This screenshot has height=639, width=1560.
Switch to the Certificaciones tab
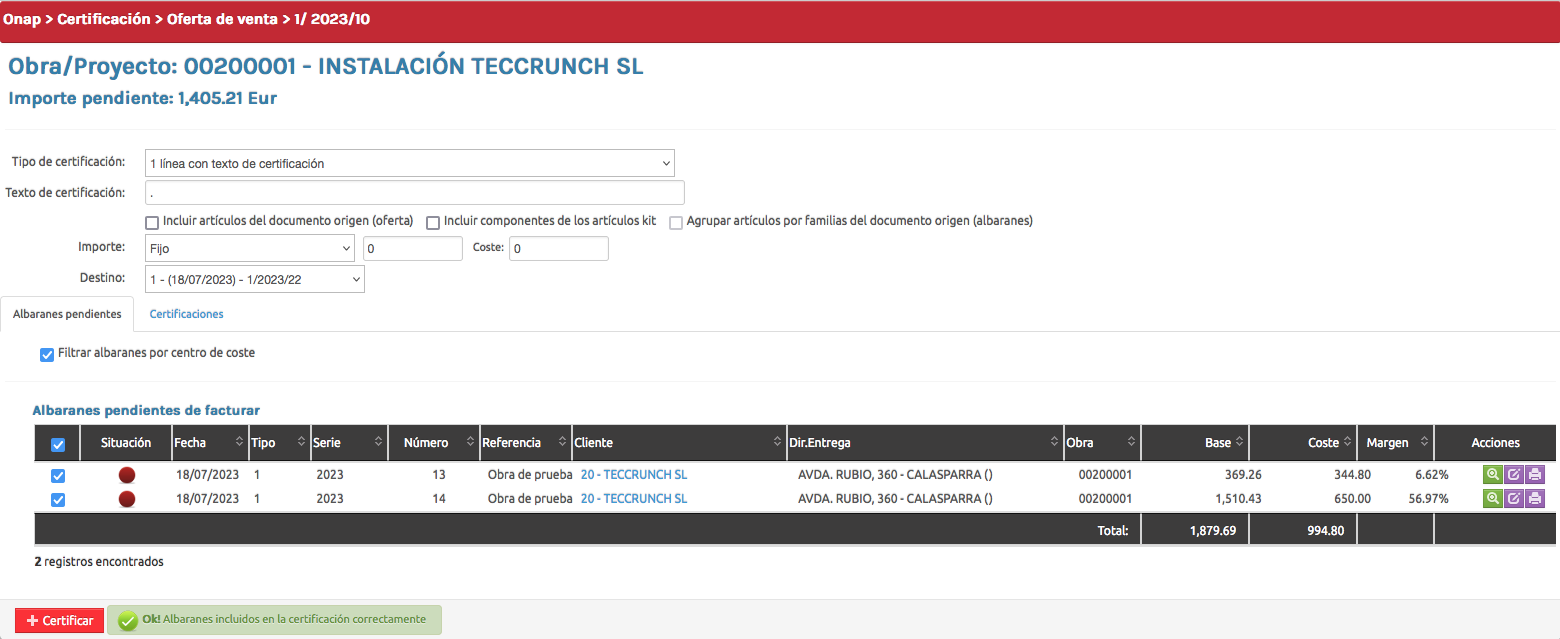186,314
